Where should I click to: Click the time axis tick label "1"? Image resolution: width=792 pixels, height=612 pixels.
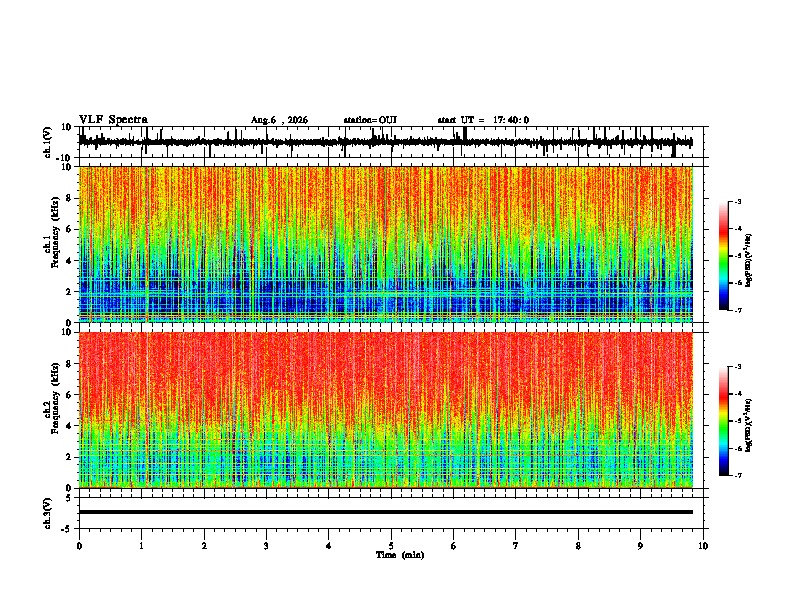(141, 546)
